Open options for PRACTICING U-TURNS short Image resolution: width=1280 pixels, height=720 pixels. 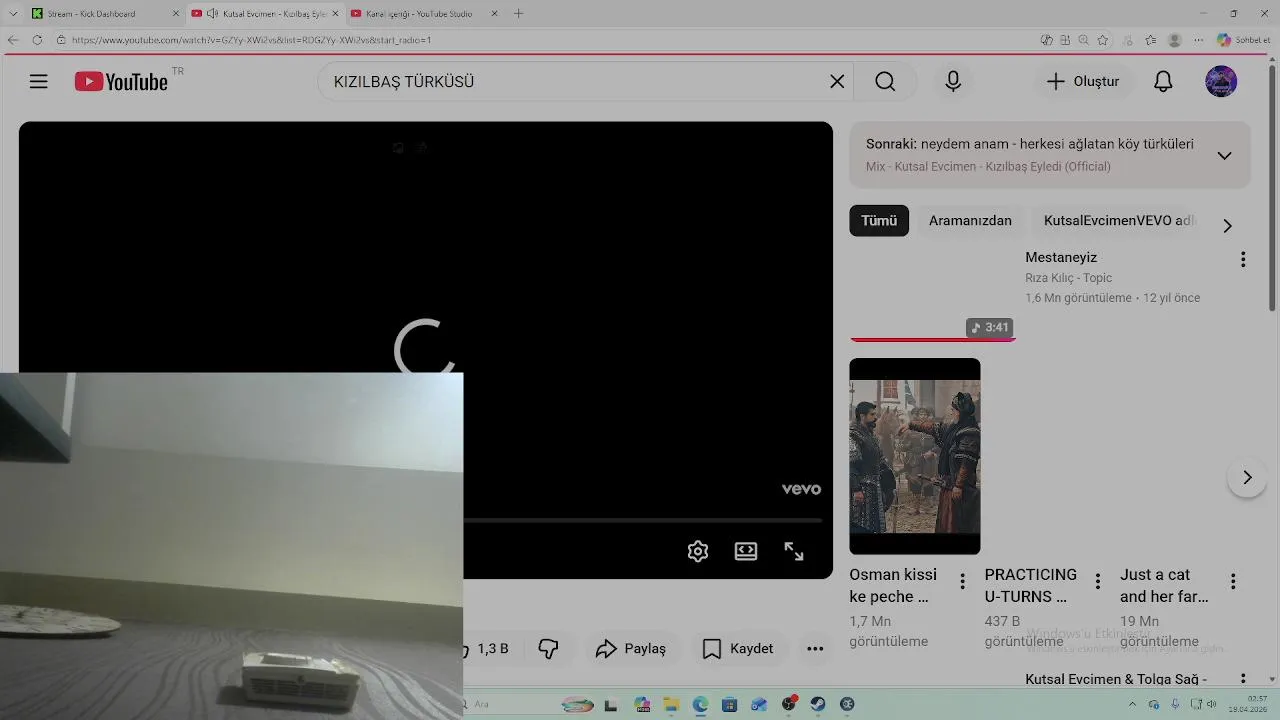(1097, 581)
